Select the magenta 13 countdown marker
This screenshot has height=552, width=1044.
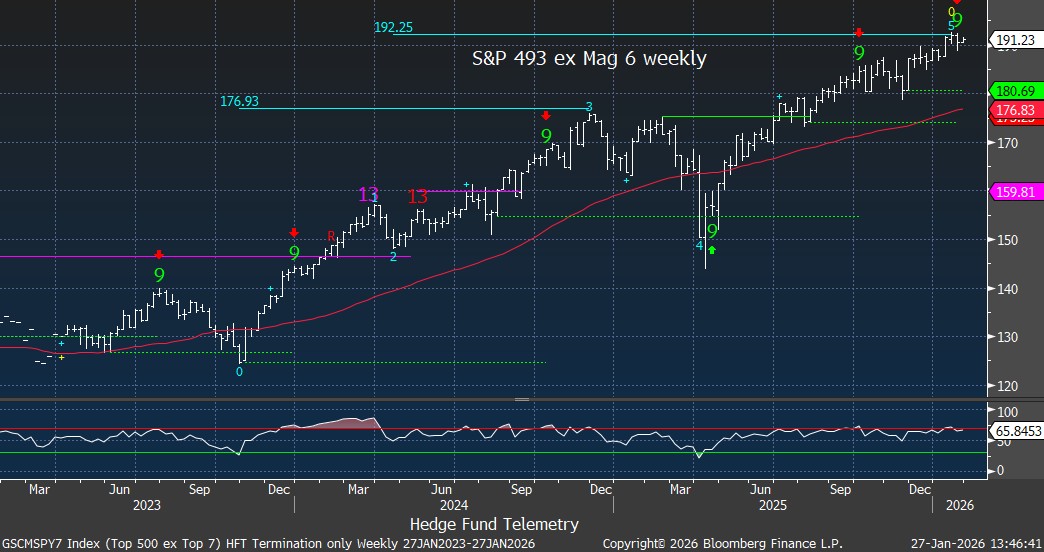tap(369, 195)
